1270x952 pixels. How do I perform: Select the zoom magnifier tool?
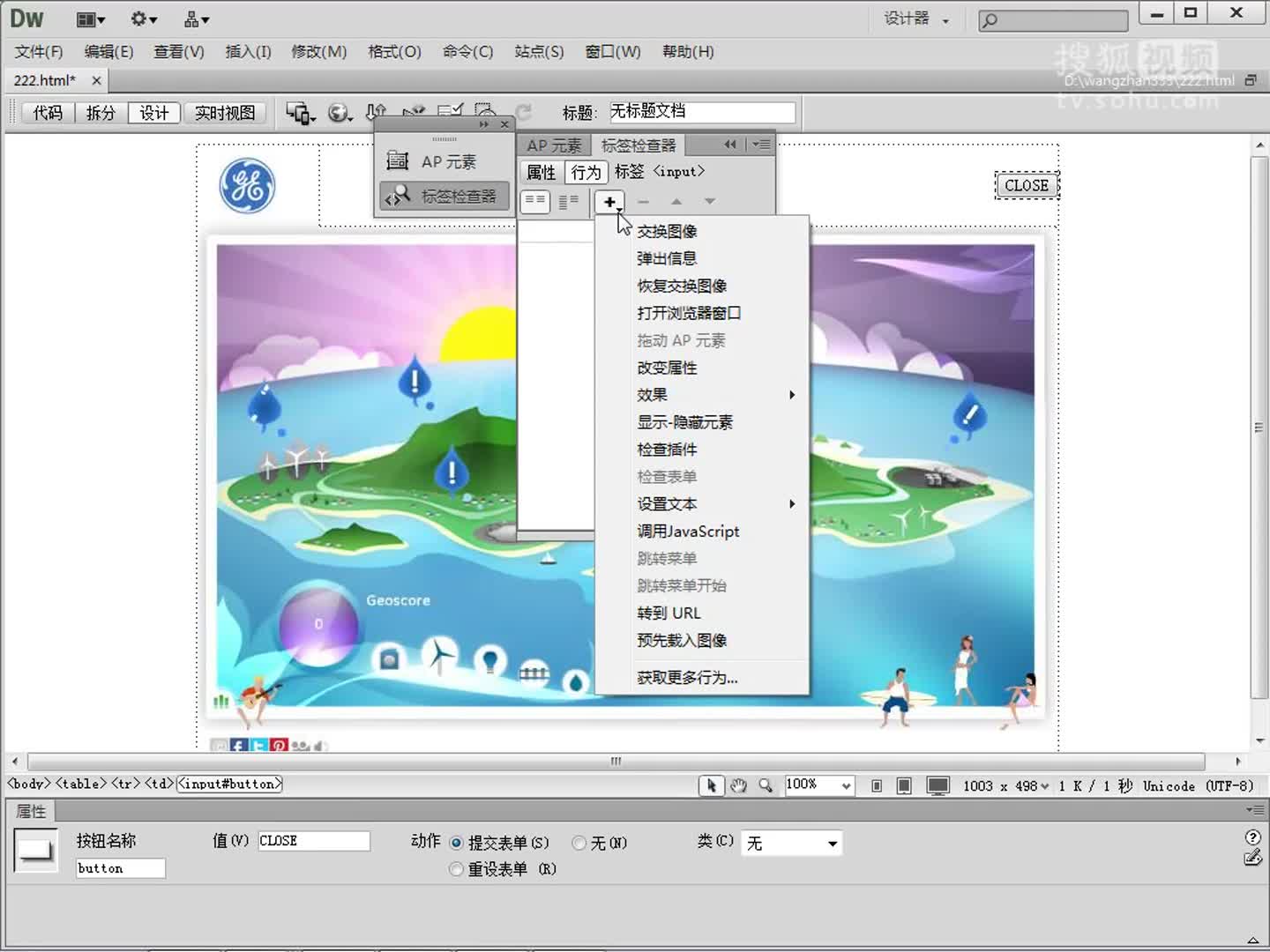pos(766,785)
